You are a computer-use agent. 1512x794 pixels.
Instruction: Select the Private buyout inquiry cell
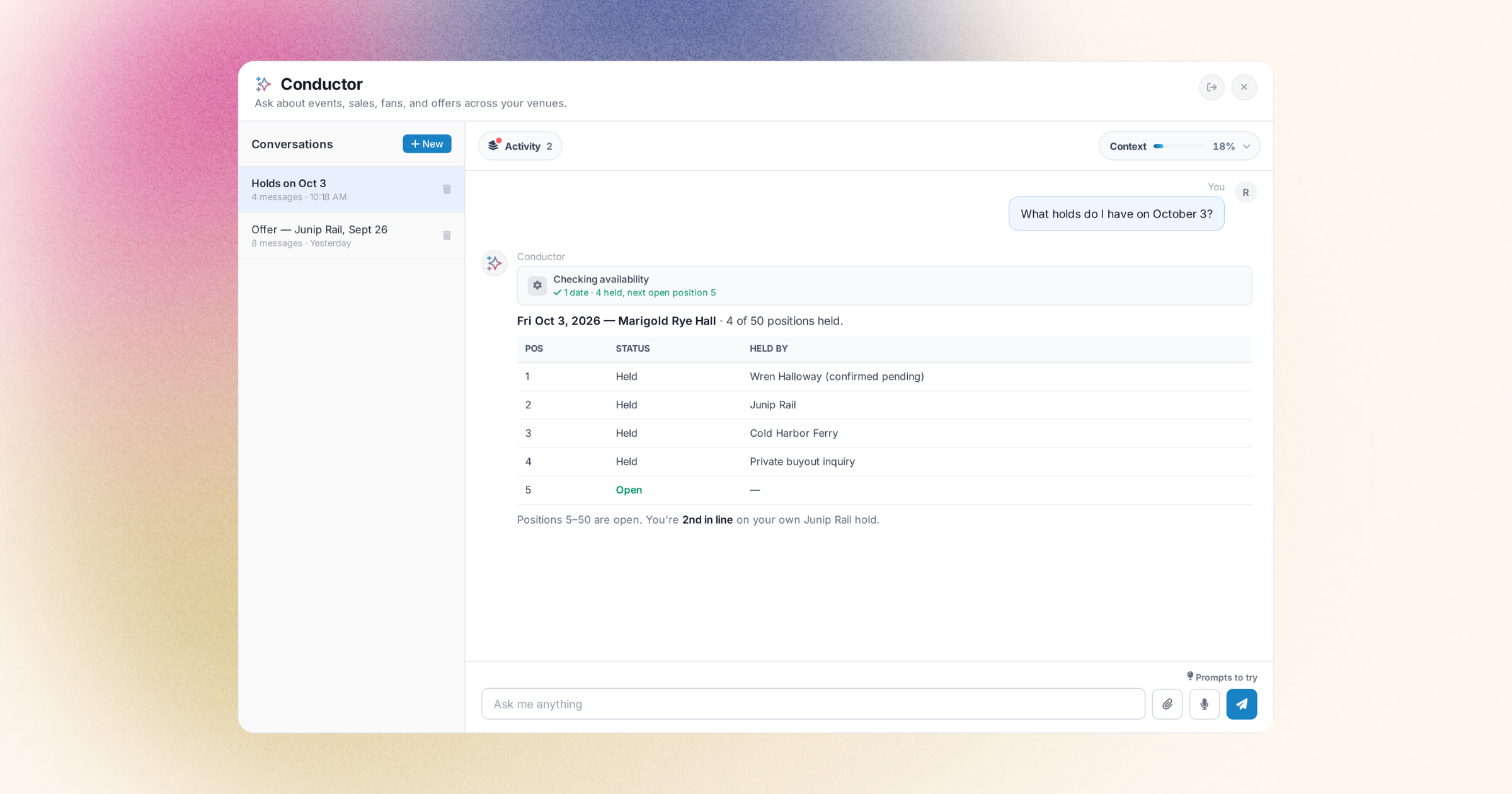pos(802,461)
